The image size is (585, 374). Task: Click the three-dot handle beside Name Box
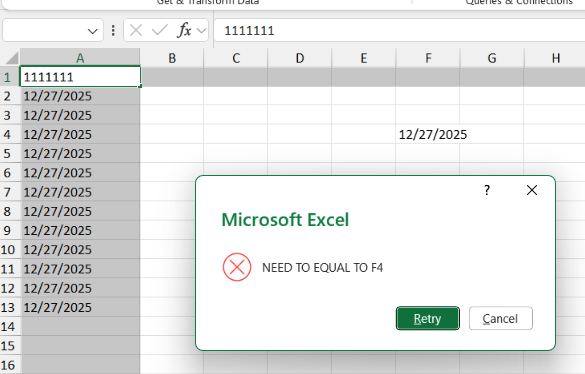coord(113,30)
